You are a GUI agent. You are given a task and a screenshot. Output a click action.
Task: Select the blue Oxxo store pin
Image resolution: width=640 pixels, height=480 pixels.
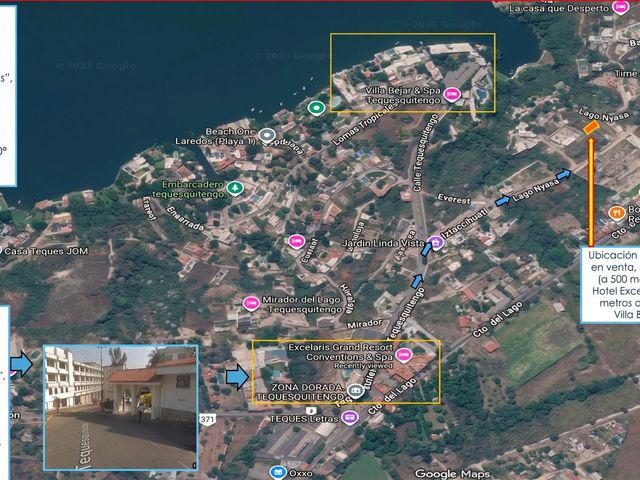click(278, 473)
